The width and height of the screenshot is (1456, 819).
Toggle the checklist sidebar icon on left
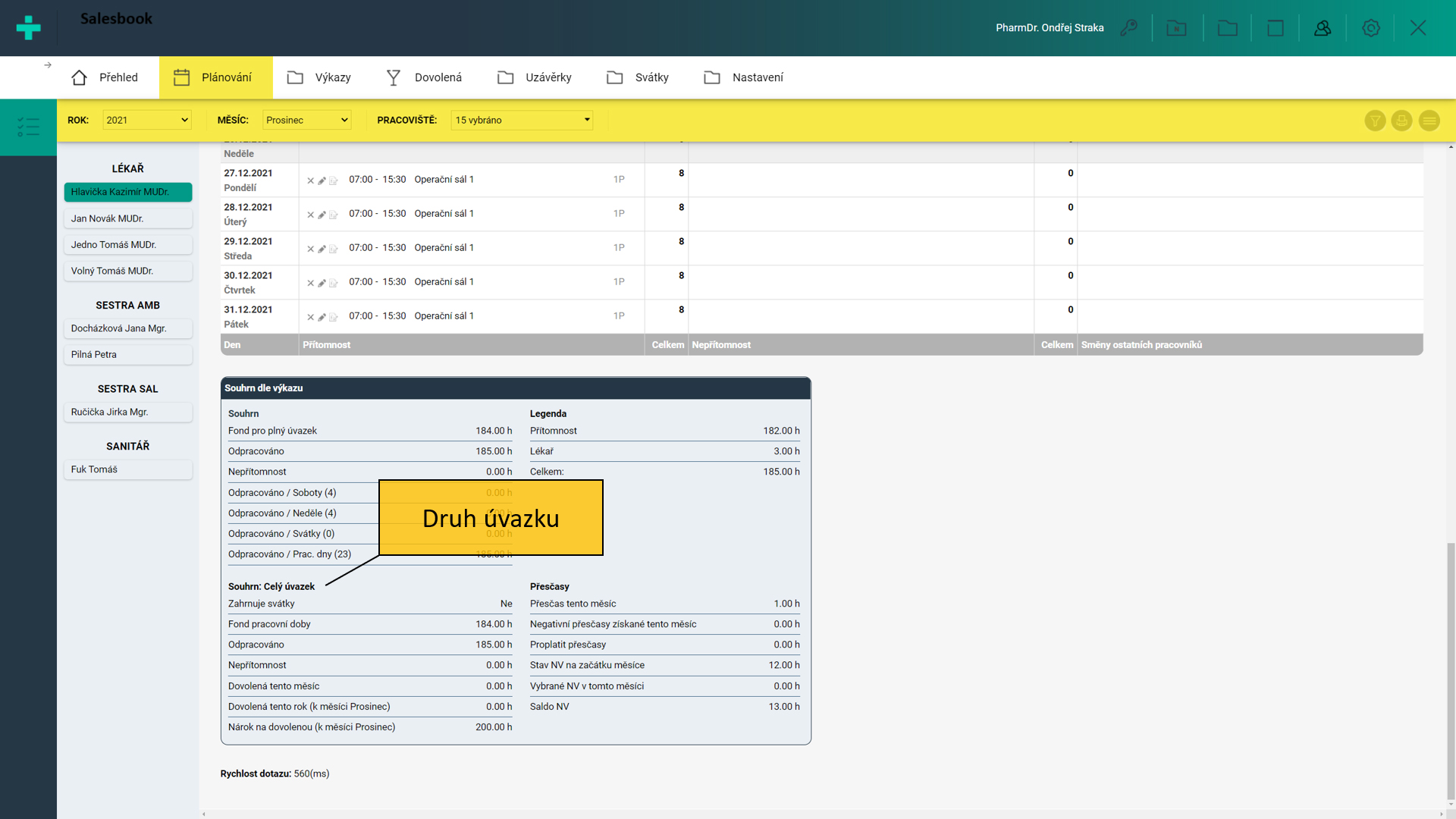(x=28, y=127)
